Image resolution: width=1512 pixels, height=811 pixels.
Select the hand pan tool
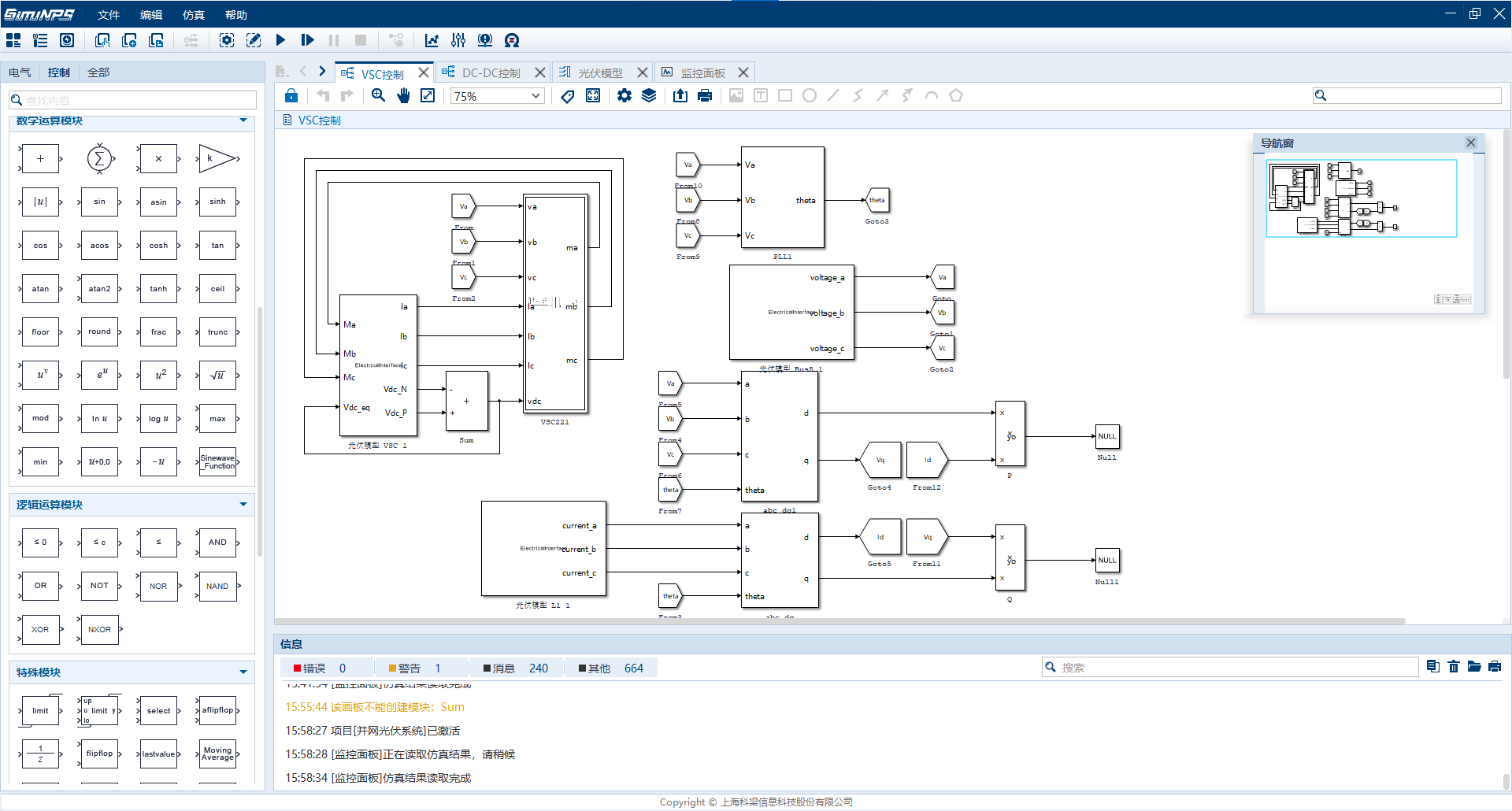(403, 95)
